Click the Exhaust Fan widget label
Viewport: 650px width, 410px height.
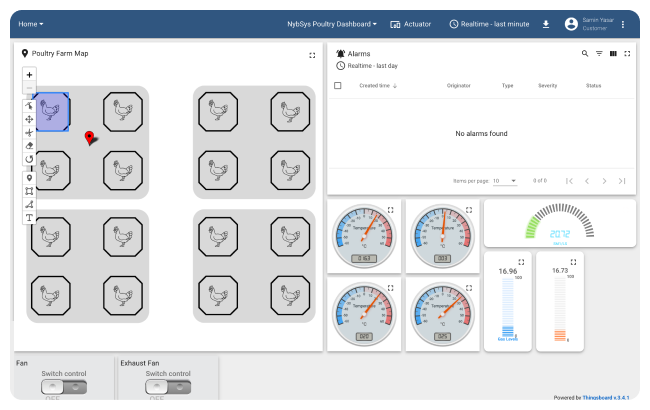pos(140,363)
